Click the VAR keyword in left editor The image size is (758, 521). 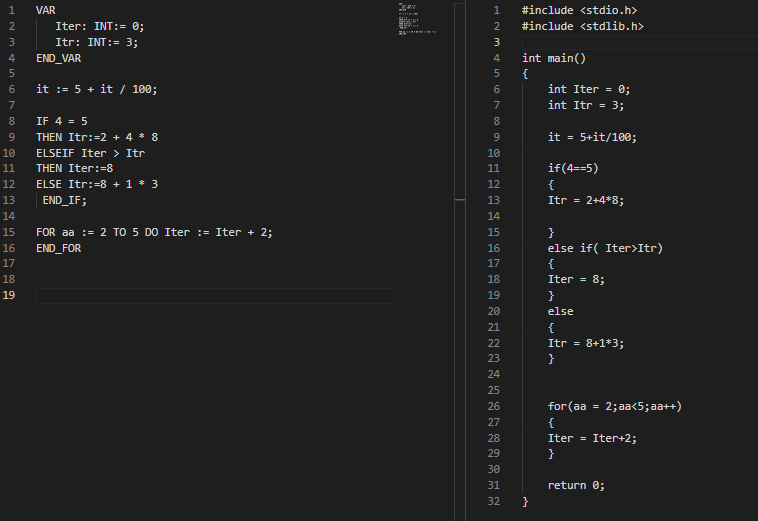[45, 10]
